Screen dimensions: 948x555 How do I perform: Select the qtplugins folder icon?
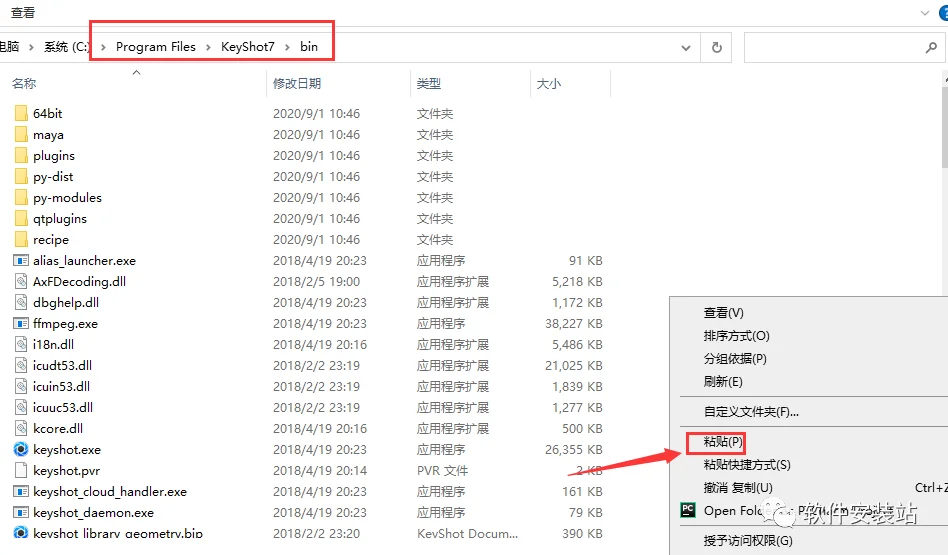21,218
